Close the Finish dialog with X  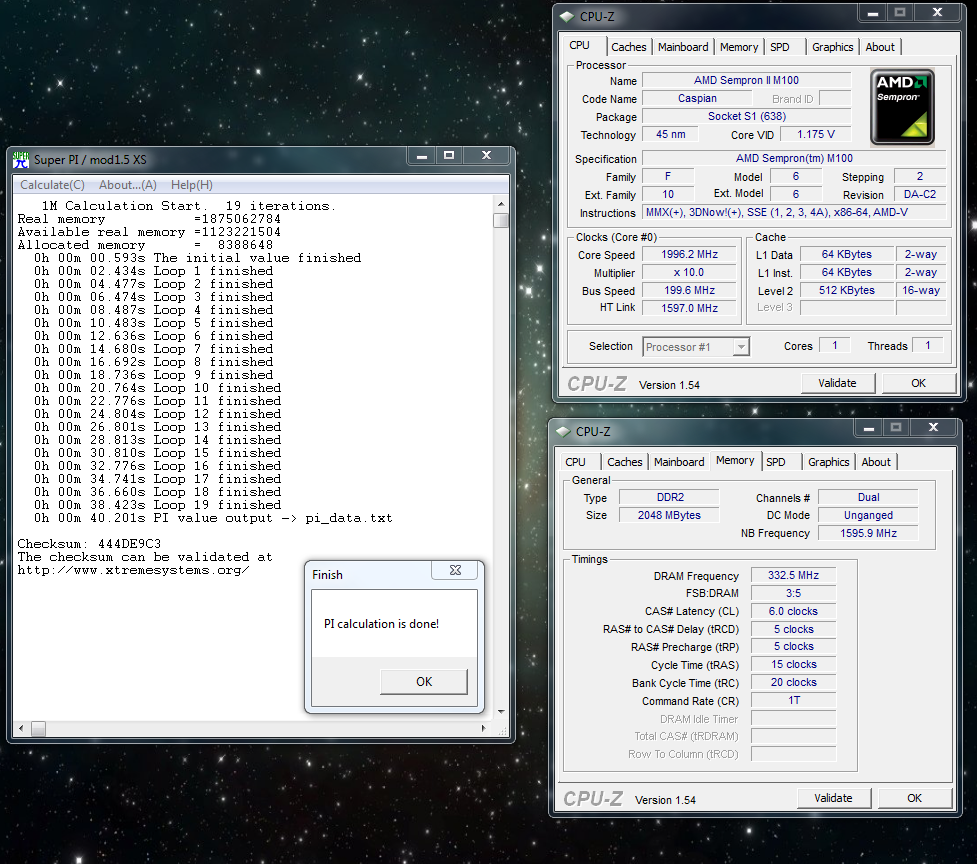click(x=455, y=570)
